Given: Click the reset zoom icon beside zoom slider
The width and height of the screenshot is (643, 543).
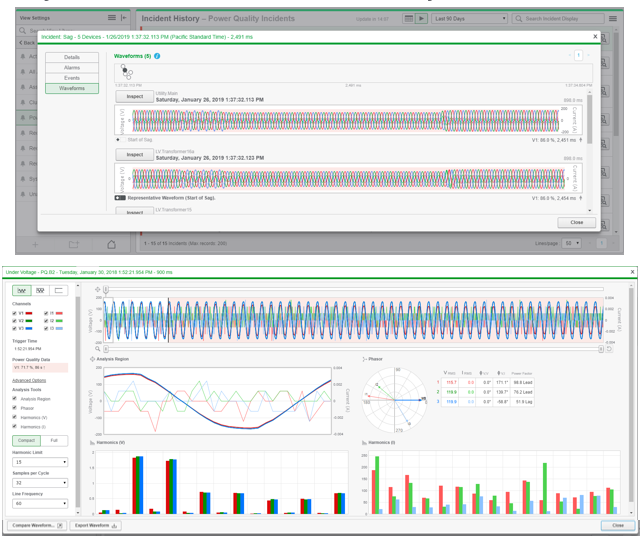Looking at the screenshot, I should tap(609, 349).
